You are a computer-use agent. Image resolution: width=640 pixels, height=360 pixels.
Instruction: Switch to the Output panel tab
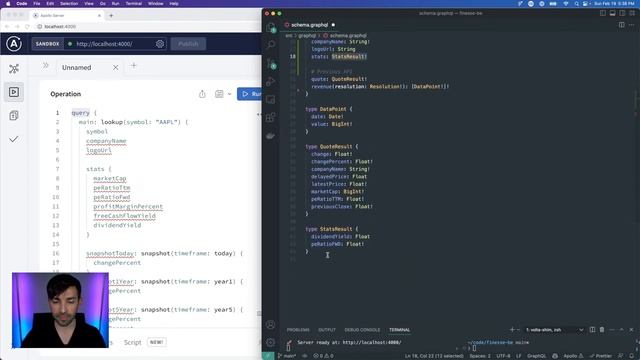coord(327,330)
